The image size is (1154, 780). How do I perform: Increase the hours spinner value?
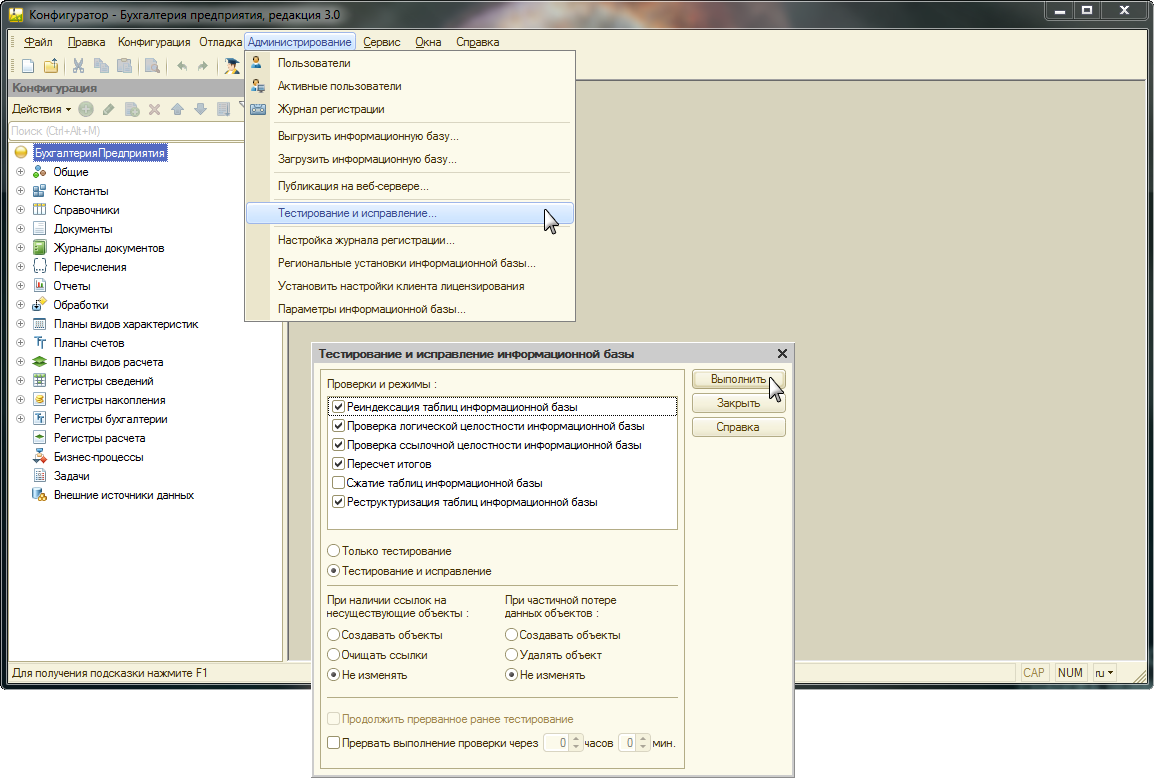[x=576, y=740]
